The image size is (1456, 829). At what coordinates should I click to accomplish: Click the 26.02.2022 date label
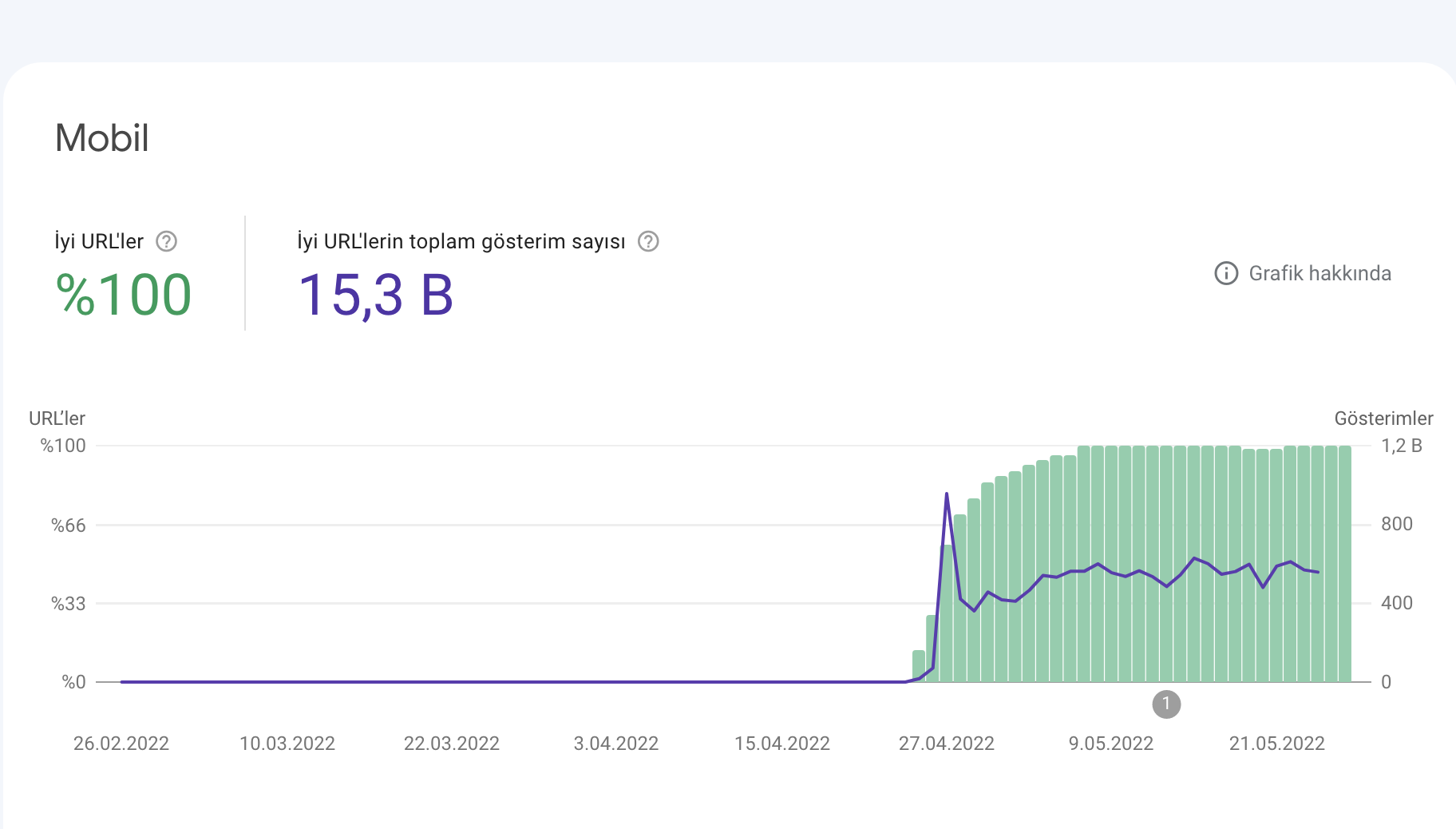pos(121,744)
